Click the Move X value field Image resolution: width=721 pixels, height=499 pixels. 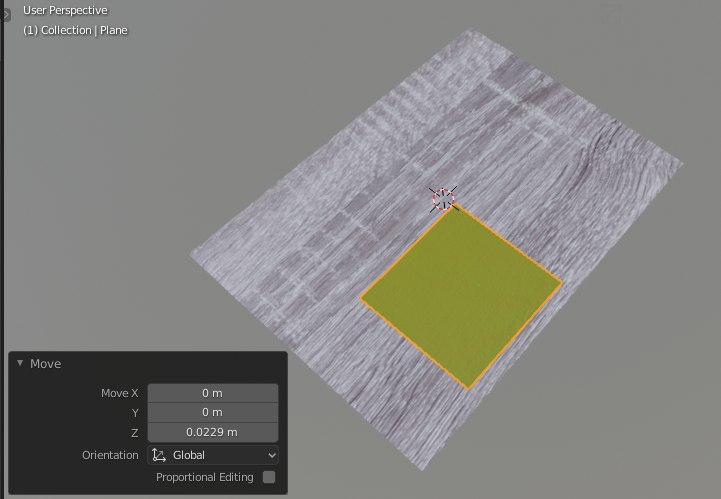(213, 393)
